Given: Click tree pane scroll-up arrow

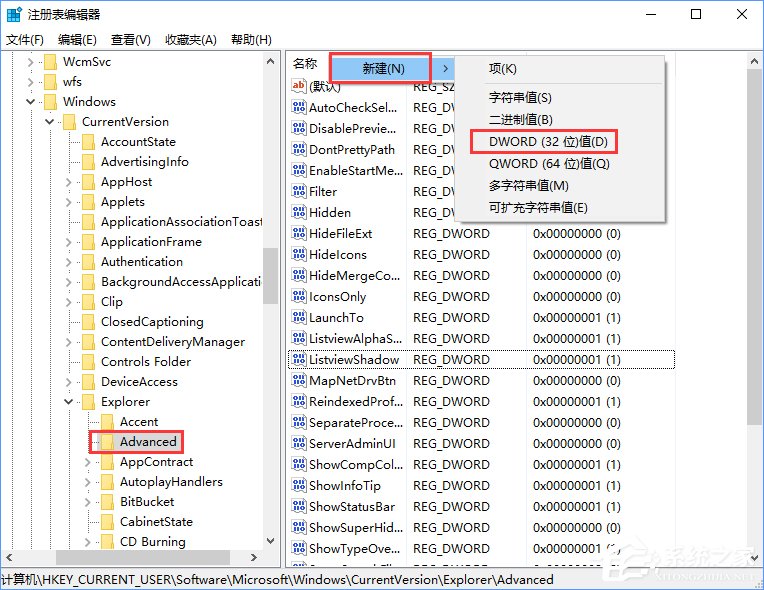Looking at the screenshot, I should 270,61.
